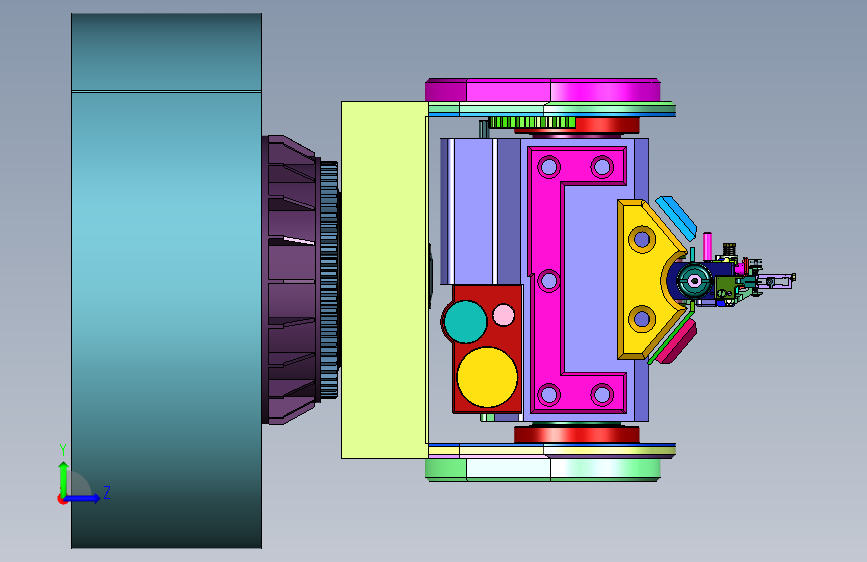Select the large teal cylindrical housing
867x562 pixels.
coord(166,281)
